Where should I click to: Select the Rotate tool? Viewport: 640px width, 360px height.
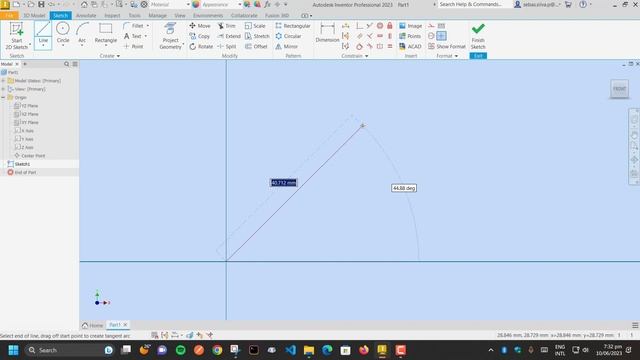click(201, 47)
